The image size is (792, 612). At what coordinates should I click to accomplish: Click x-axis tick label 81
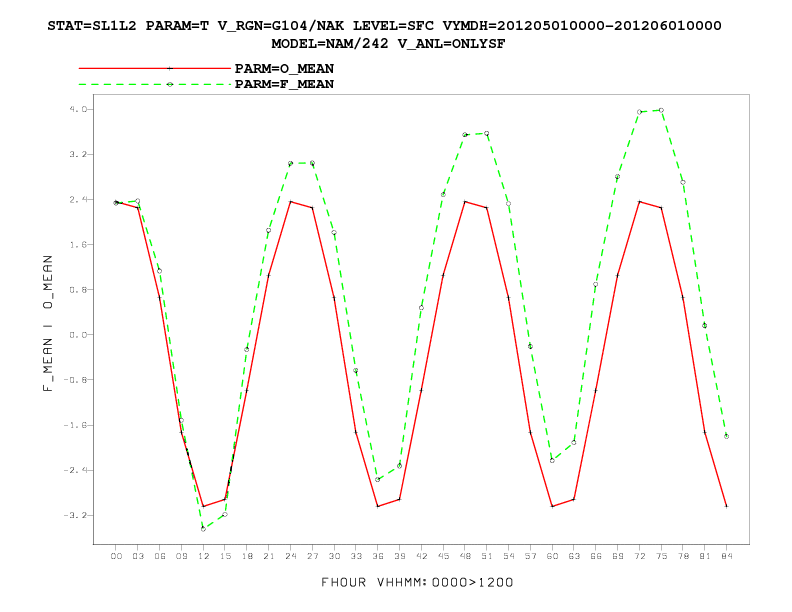705,556
